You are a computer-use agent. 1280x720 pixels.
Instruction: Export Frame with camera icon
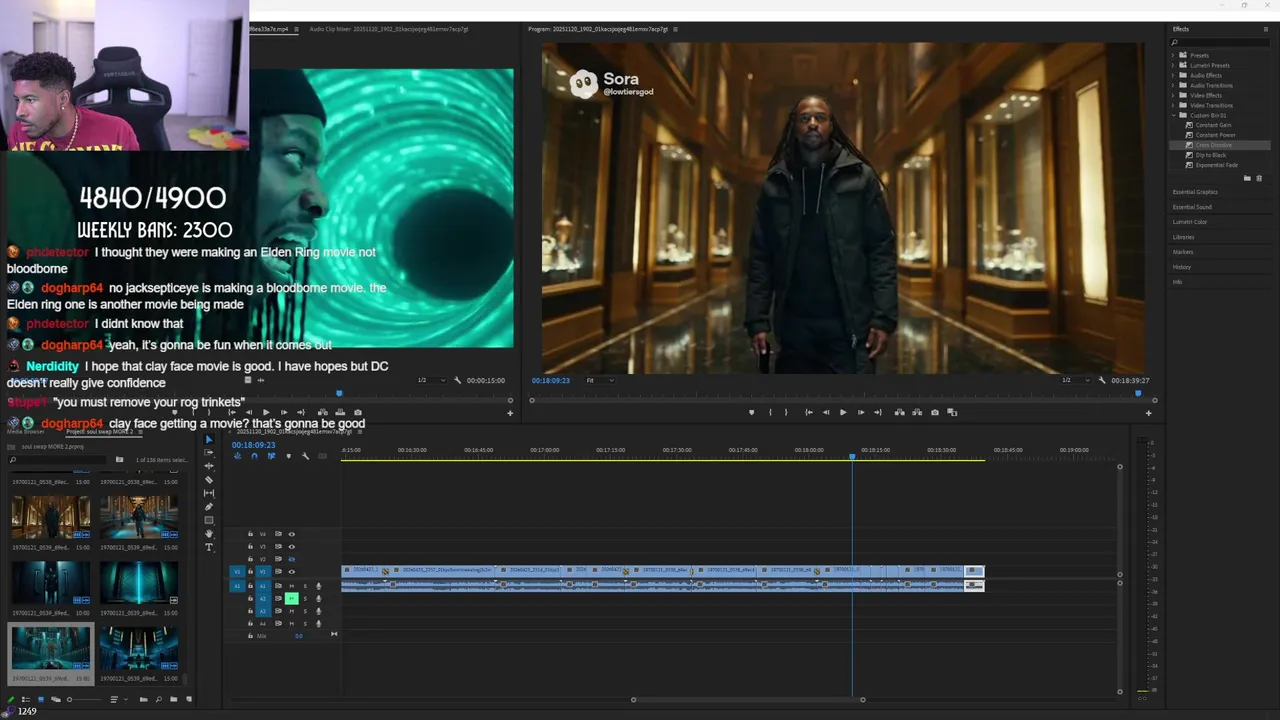(x=935, y=412)
